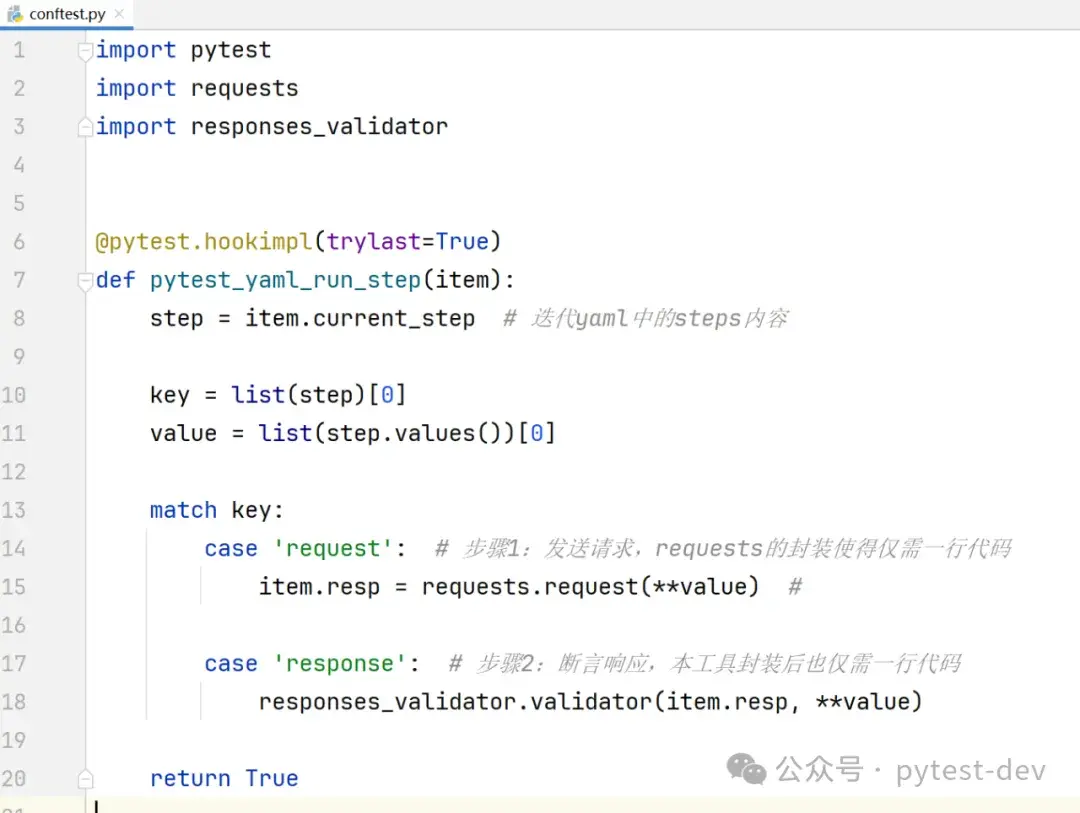Image resolution: width=1080 pixels, height=813 pixels.
Task: Click the fold end marker on line 3
Action: (85, 127)
